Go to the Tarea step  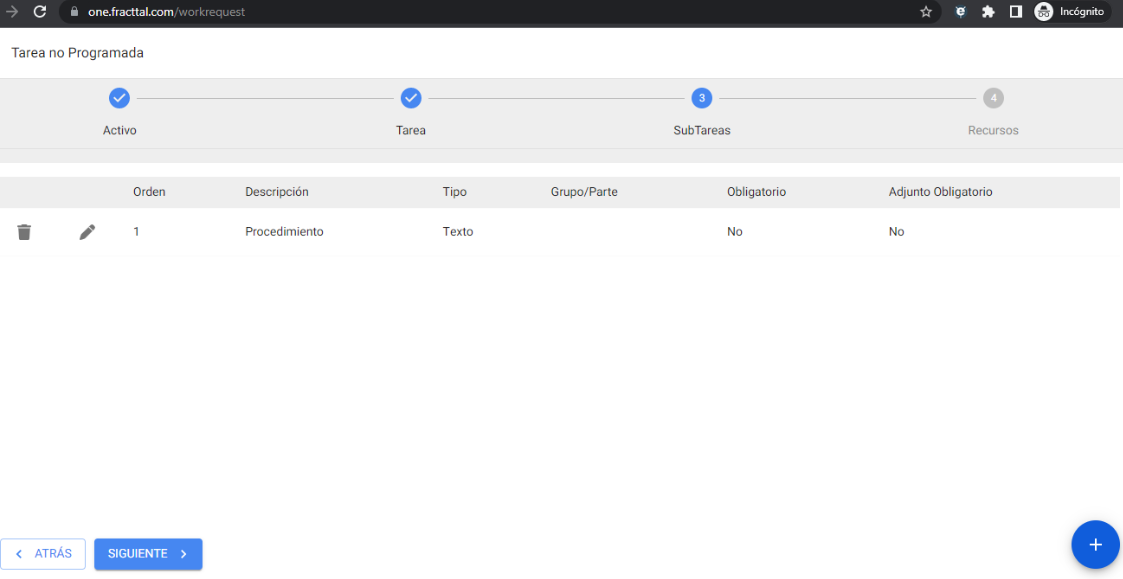coord(411,98)
